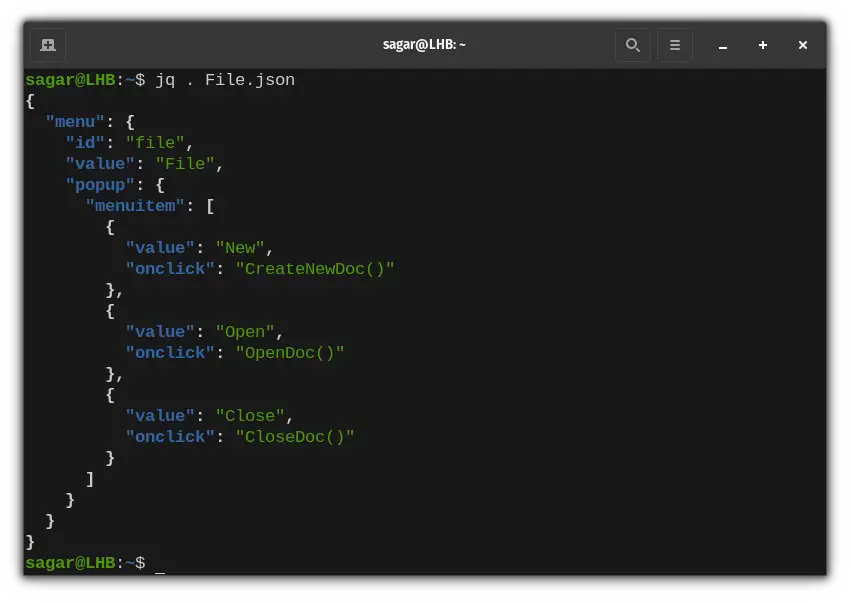The height and width of the screenshot is (603, 852).
Task: Click the "popup" key in the output
Action: (100, 184)
